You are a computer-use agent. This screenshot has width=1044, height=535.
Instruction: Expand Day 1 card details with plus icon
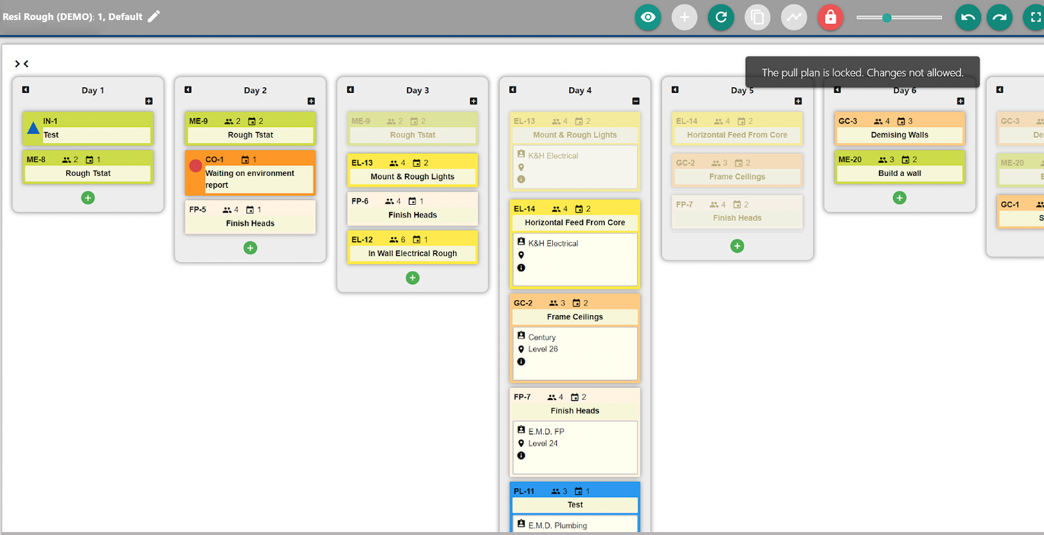pyautogui.click(x=149, y=101)
